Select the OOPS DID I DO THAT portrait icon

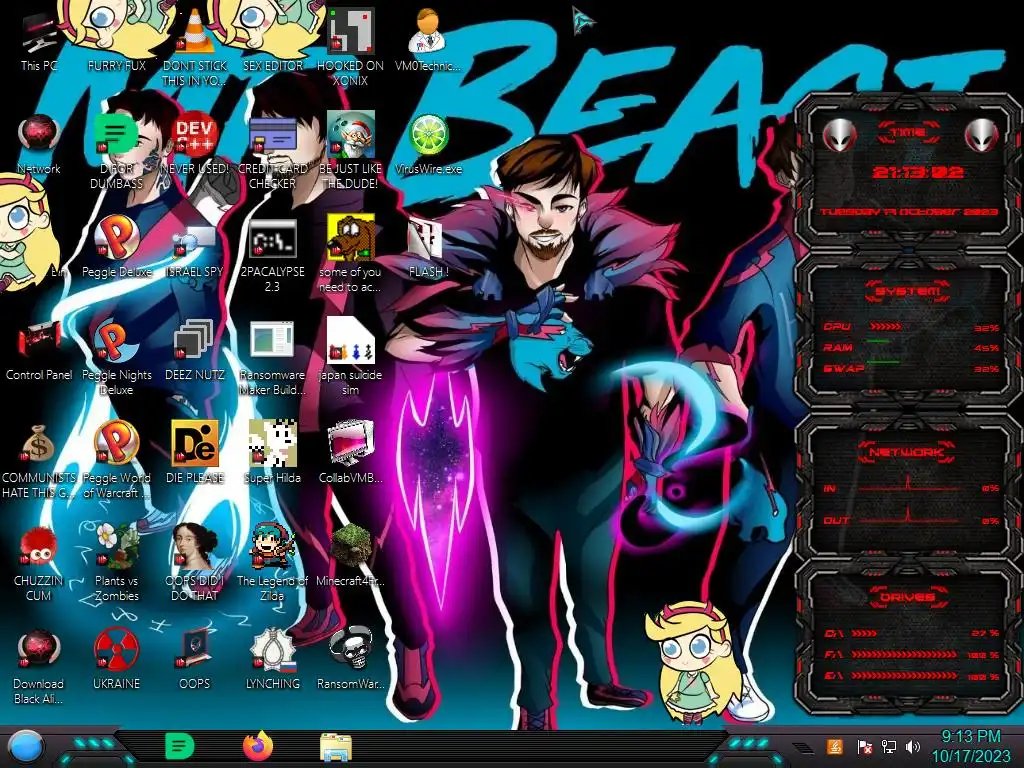[194, 546]
